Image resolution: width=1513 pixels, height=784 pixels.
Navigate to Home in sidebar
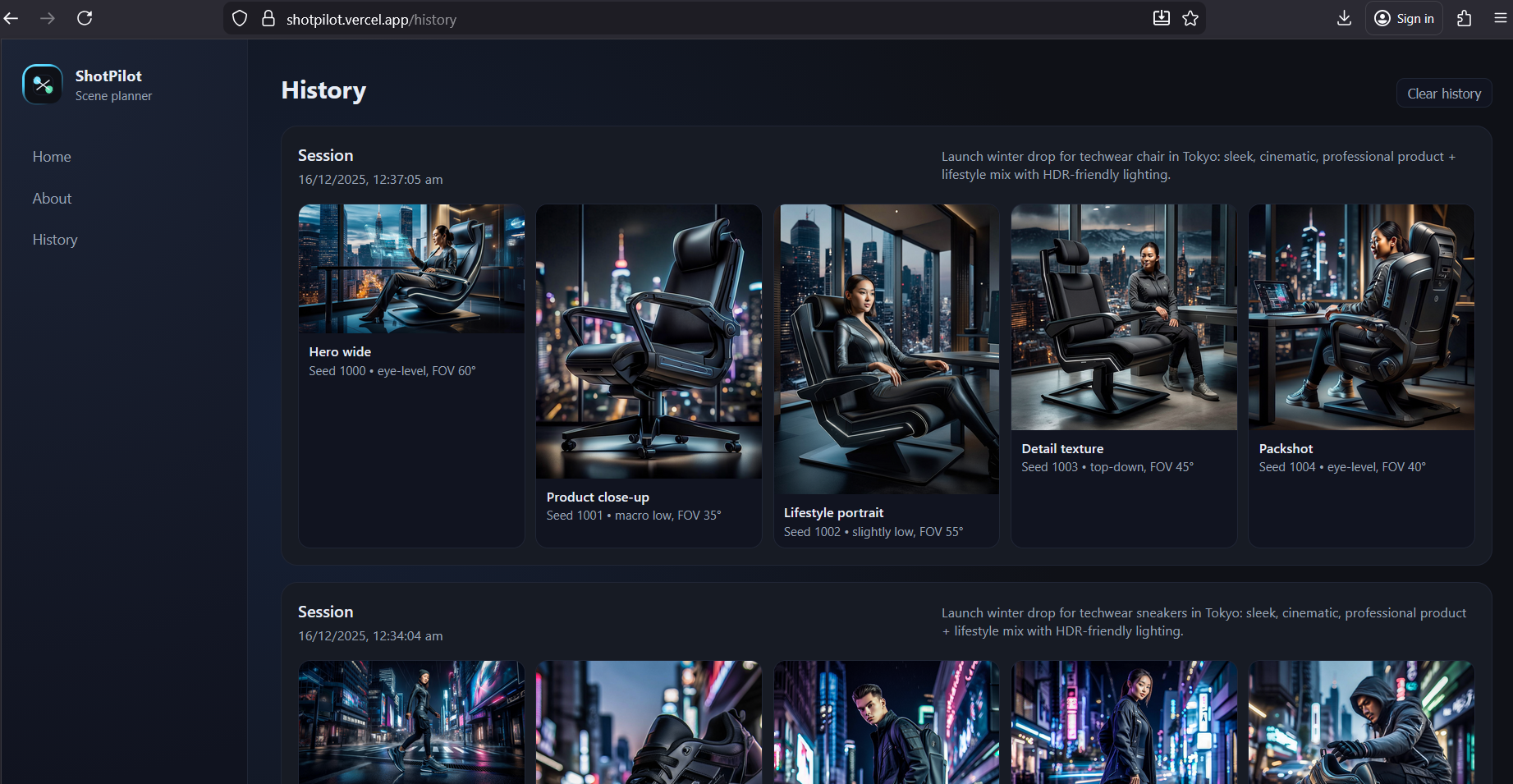point(52,157)
